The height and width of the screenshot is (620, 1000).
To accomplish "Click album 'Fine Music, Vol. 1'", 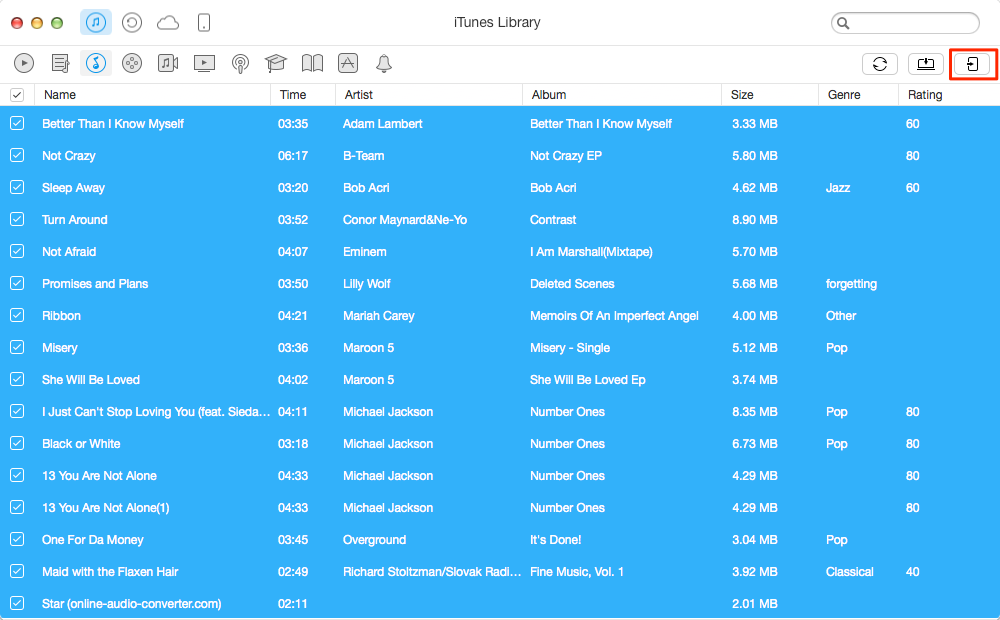I will pos(577,572).
